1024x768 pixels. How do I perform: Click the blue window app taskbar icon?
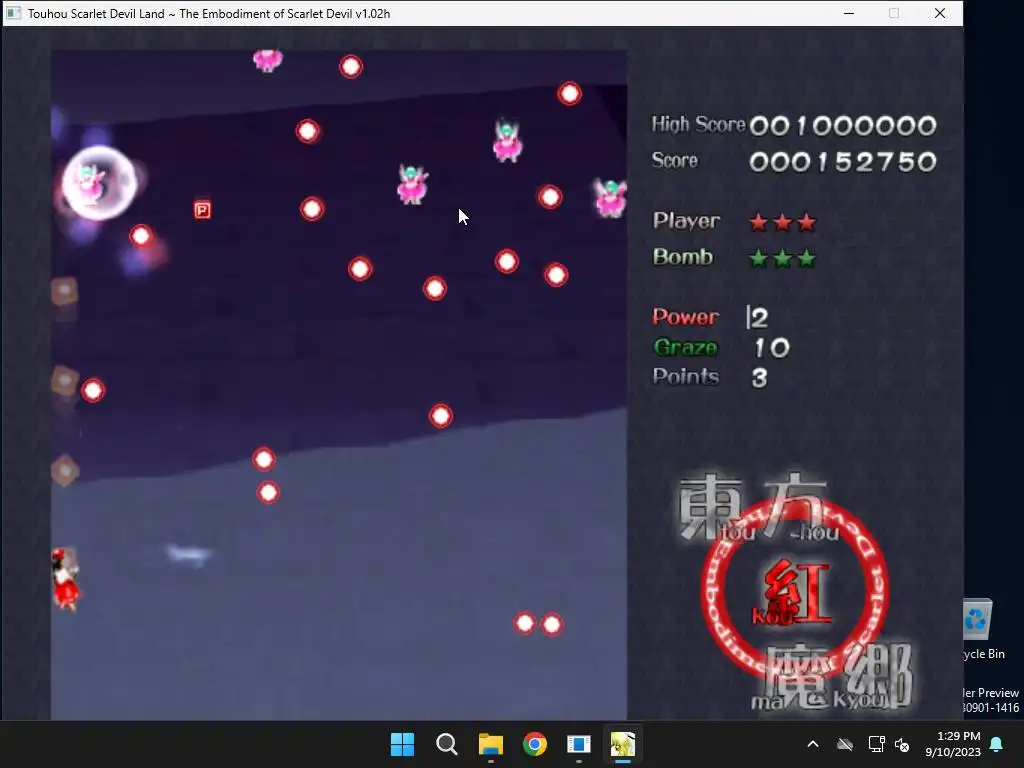tap(579, 744)
